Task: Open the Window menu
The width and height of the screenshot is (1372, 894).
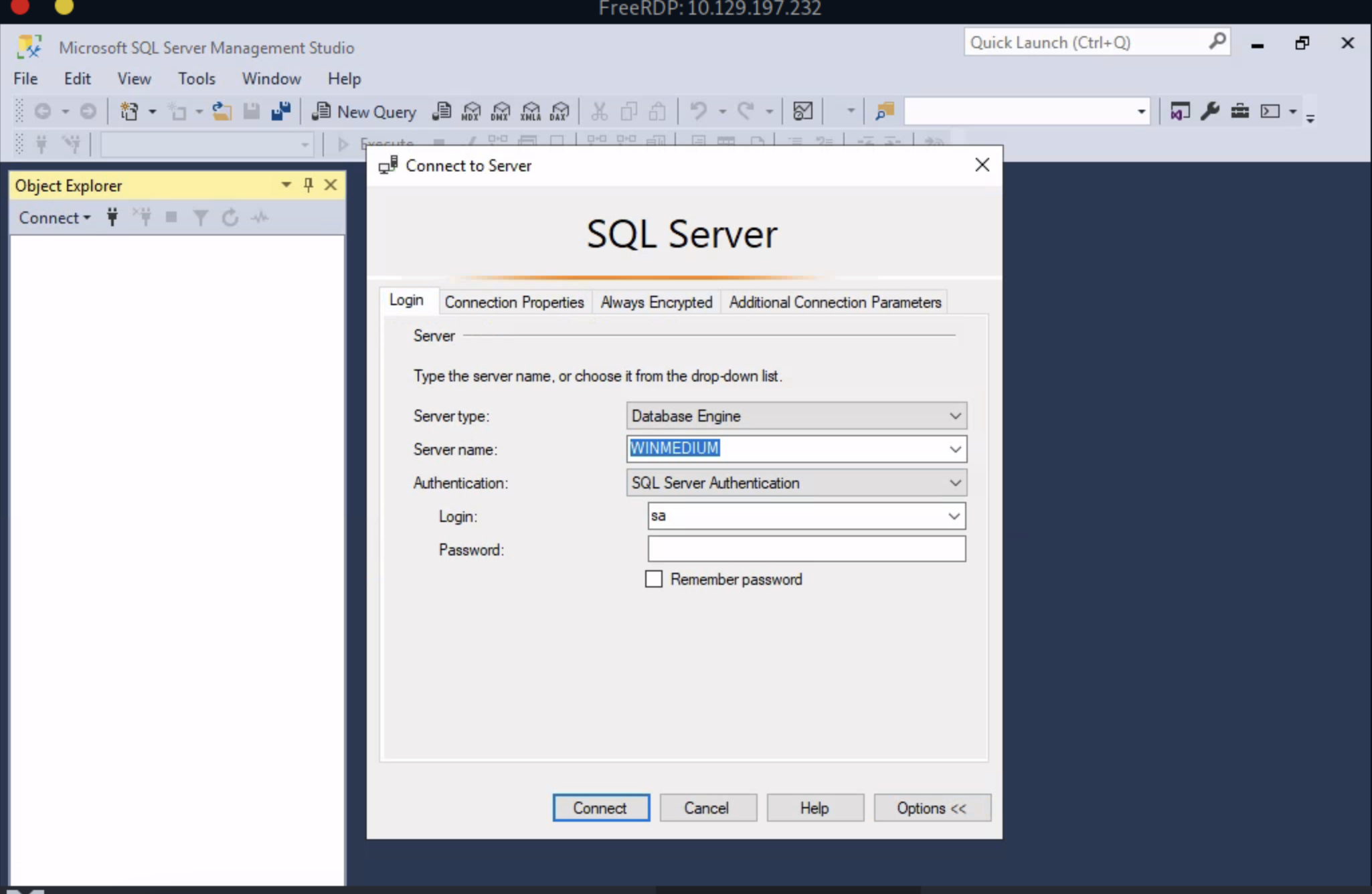Action: (x=271, y=79)
